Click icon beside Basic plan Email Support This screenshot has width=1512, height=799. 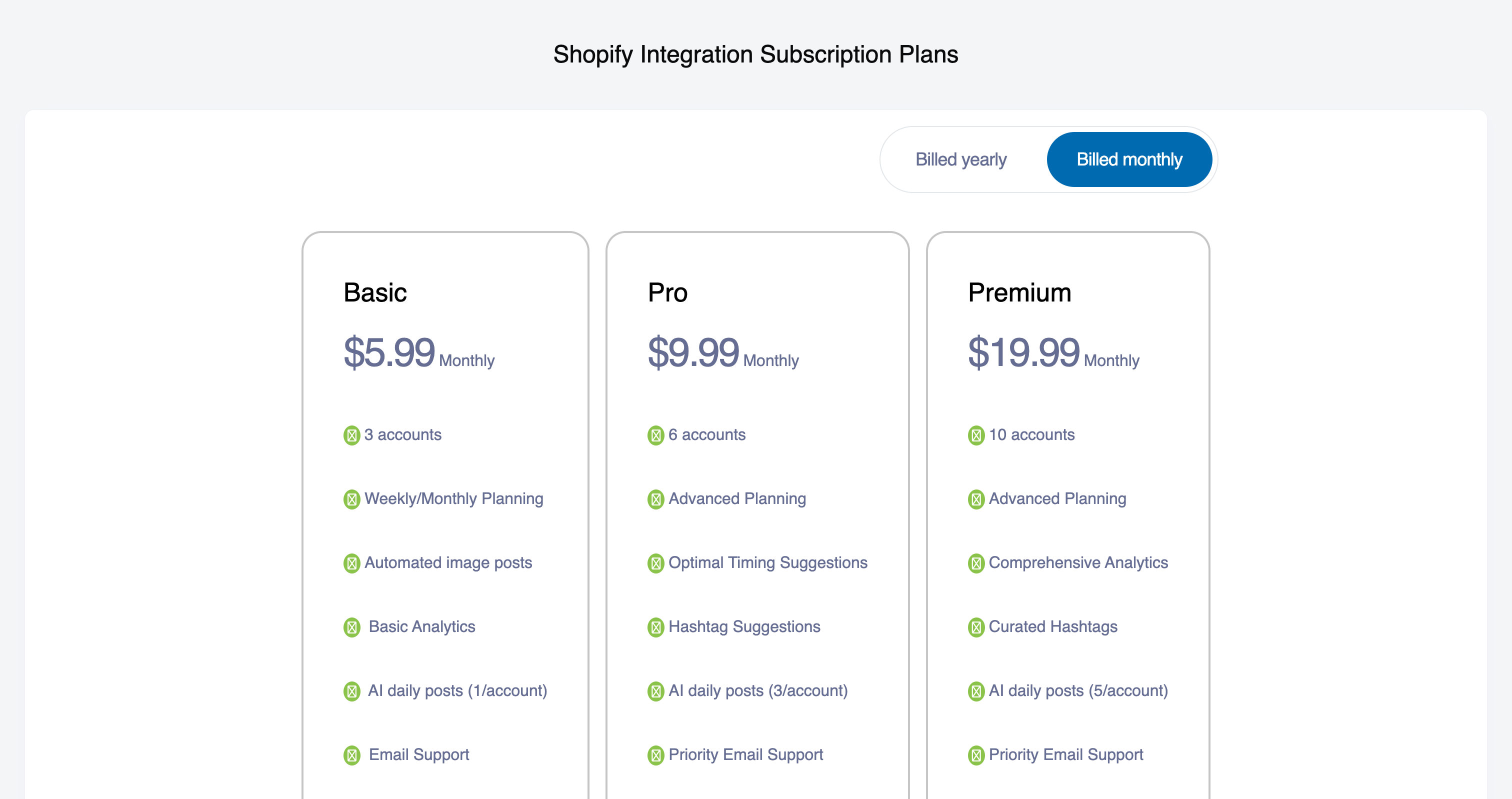351,755
